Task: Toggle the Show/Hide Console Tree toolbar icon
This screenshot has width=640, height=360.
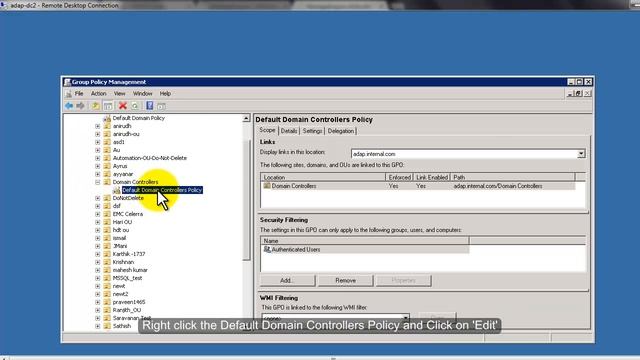Action: [108, 106]
